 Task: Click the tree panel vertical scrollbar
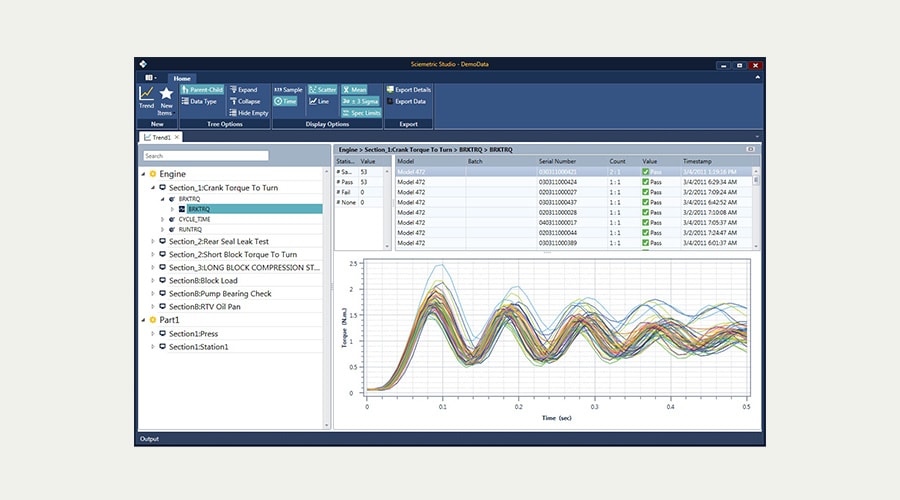[327, 297]
